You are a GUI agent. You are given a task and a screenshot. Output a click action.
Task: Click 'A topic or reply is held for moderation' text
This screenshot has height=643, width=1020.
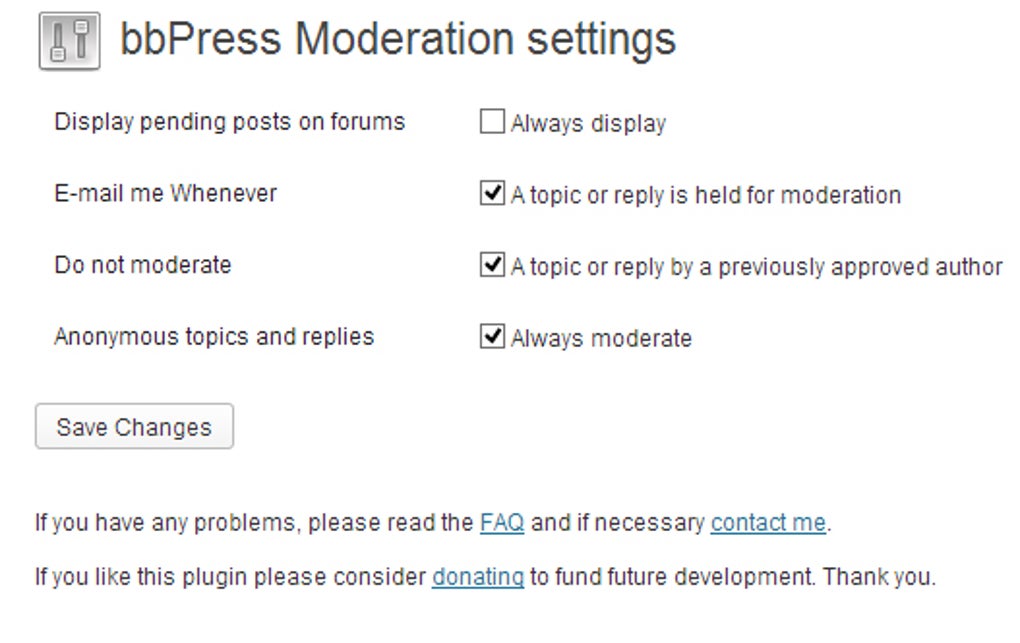pos(706,195)
